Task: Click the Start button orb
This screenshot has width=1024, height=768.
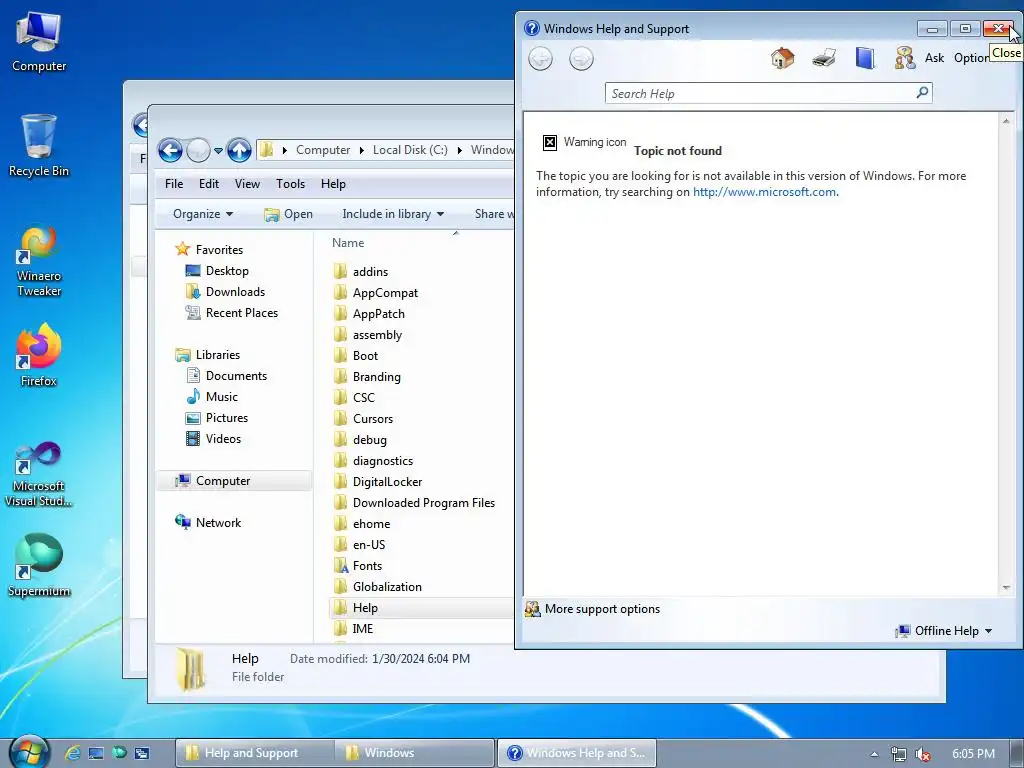Action: (29, 753)
